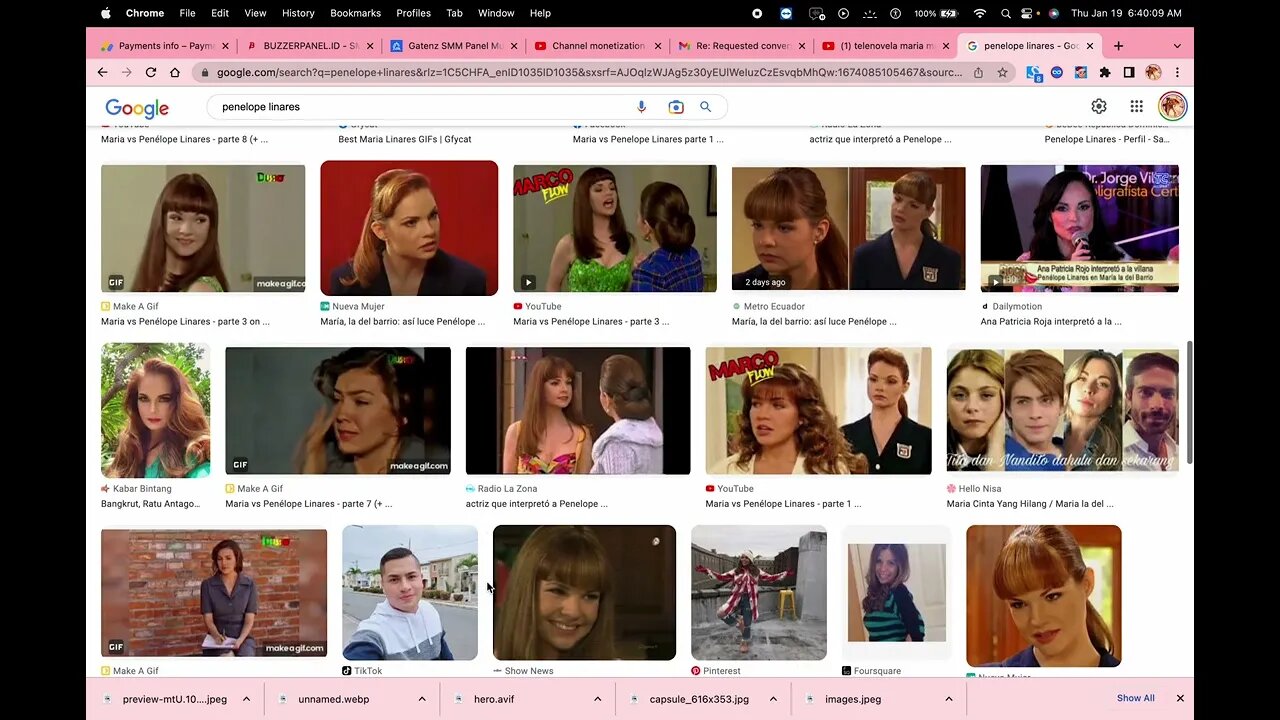Expand options for capsule_616x353.jpg download
1280x720 pixels.
point(773,699)
